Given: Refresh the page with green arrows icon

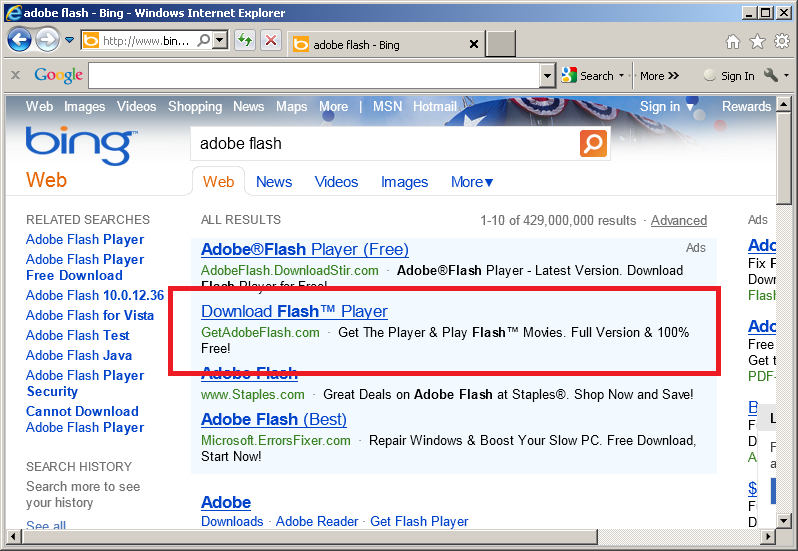Looking at the screenshot, I should [x=245, y=40].
